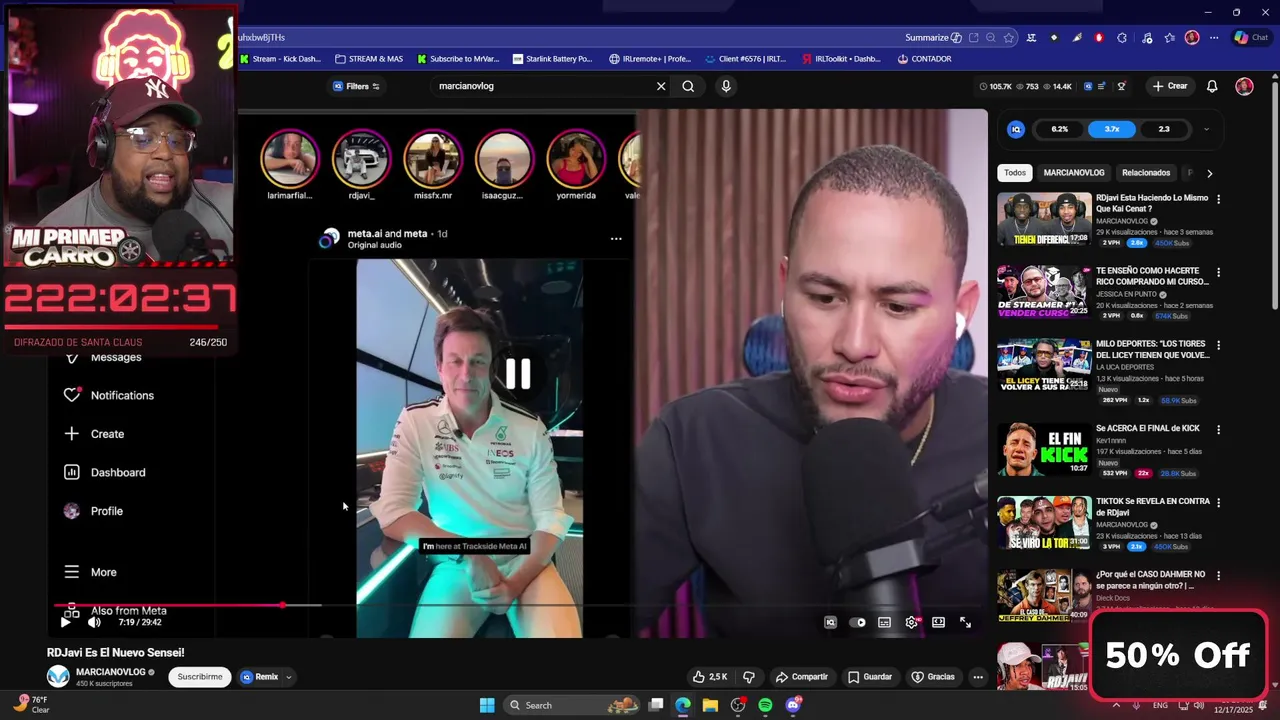Select the MARCIANOVLOG chip
The height and width of the screenshot is (720, 1280).
(x=1074, y=173)
